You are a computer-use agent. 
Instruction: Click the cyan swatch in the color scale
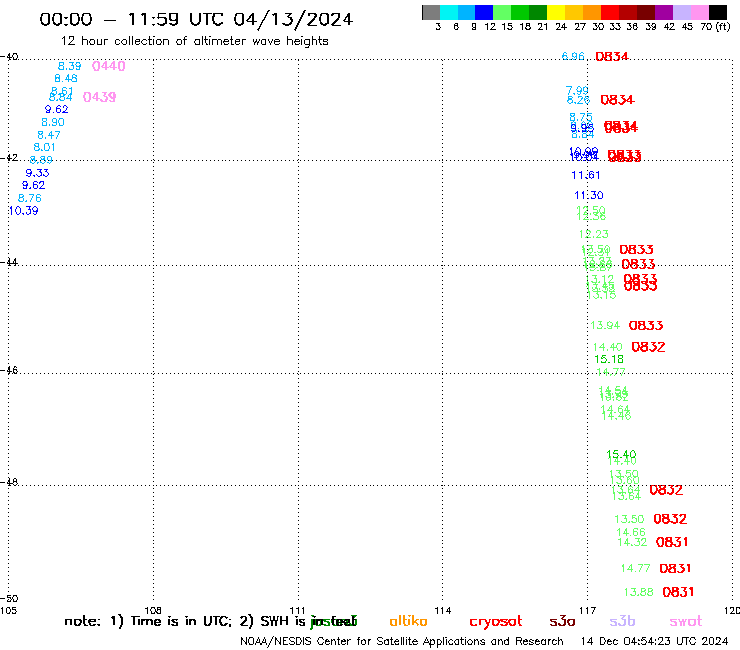(449, 12)
